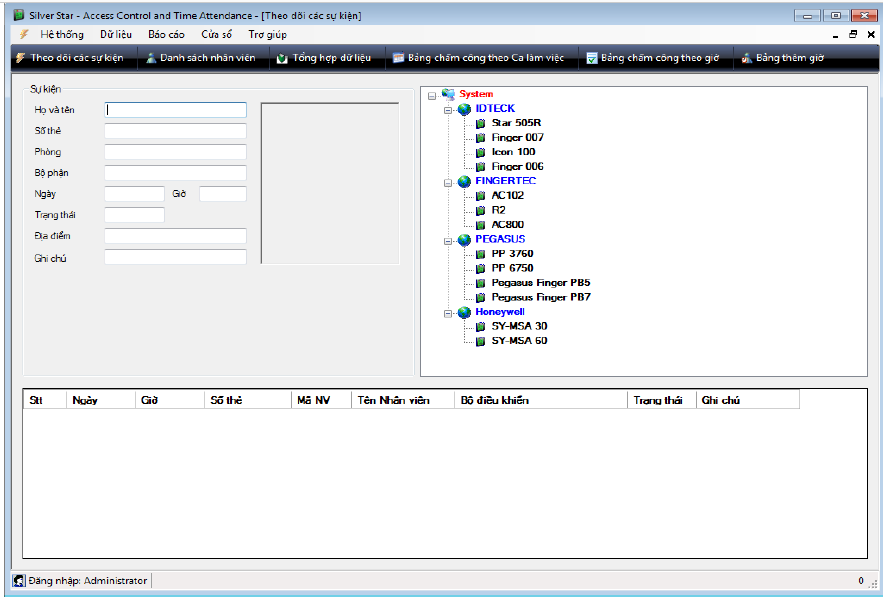The height and width of the screenshot is (601, 883).
Task: Open the Hệ thống menu
Action: 61,34
